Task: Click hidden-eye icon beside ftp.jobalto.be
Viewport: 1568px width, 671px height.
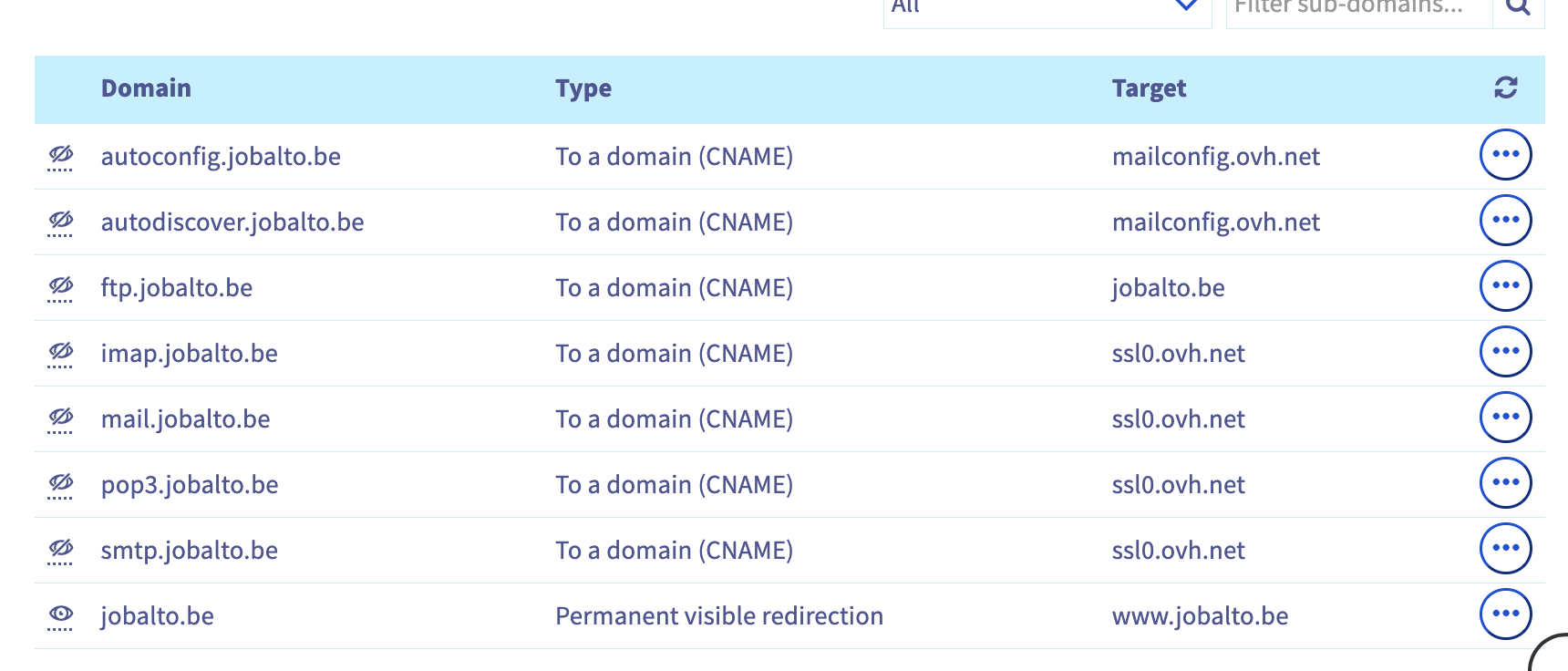Action: click(x=61, y=286)
